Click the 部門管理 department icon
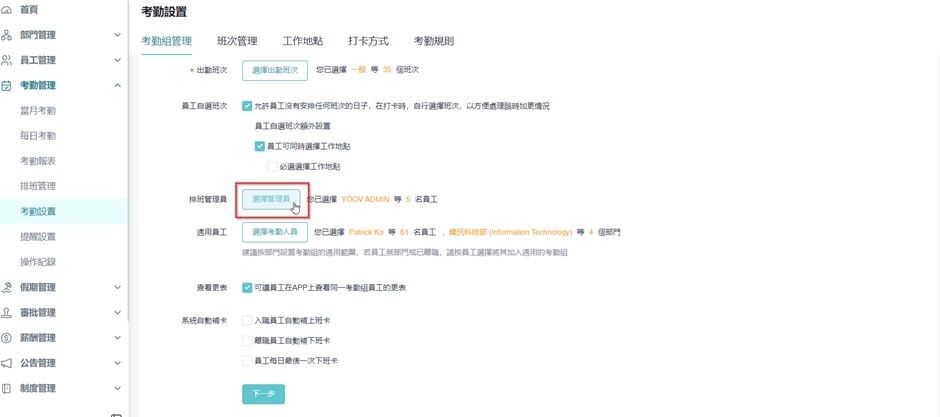The width and height of the screenshot is (940, 417). click(x=7, y=35)
